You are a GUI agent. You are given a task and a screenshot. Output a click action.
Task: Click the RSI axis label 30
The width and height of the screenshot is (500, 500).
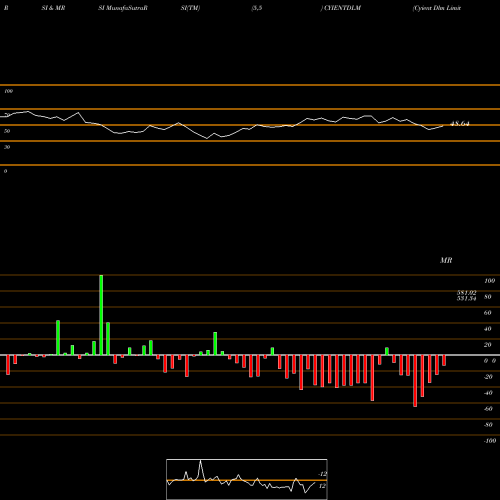pyautogui.click(x=7, y=147)
